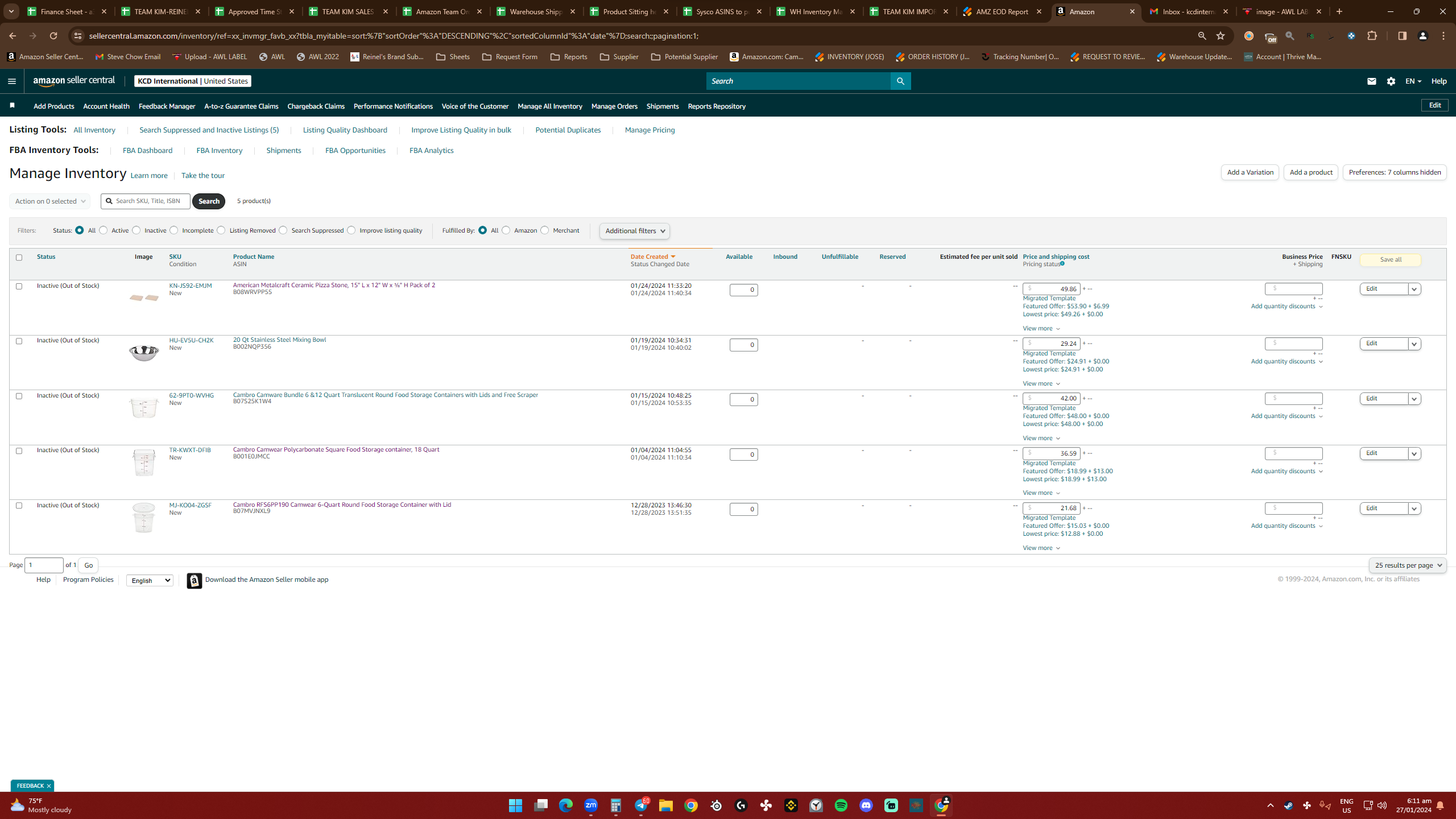Click the Amazon Seller mobile app icon
The width and height of the screenshot is (1456, 819).
195,580
